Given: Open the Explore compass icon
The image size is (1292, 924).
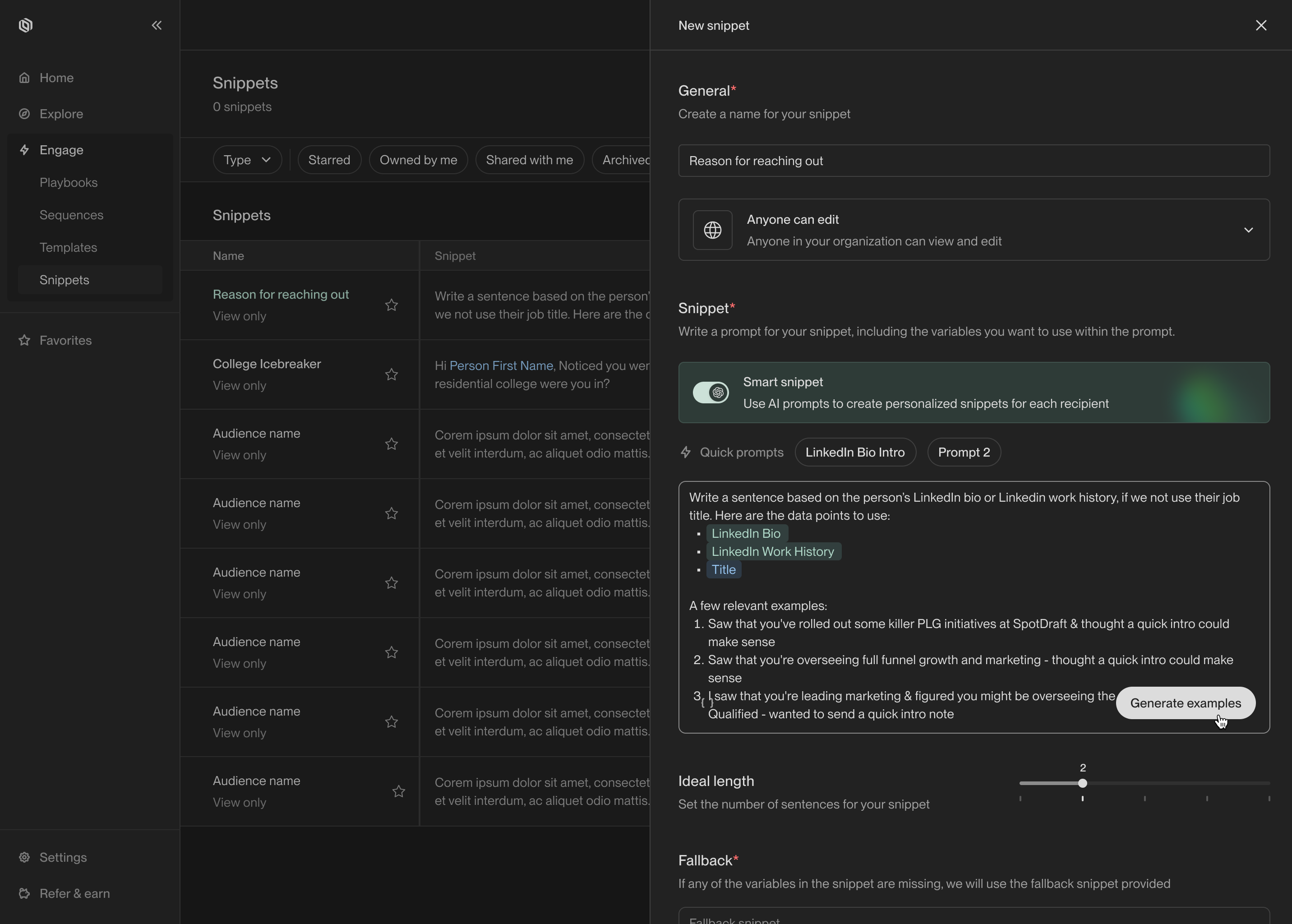Looking at the screenshot, I should [x=24, y=114].
